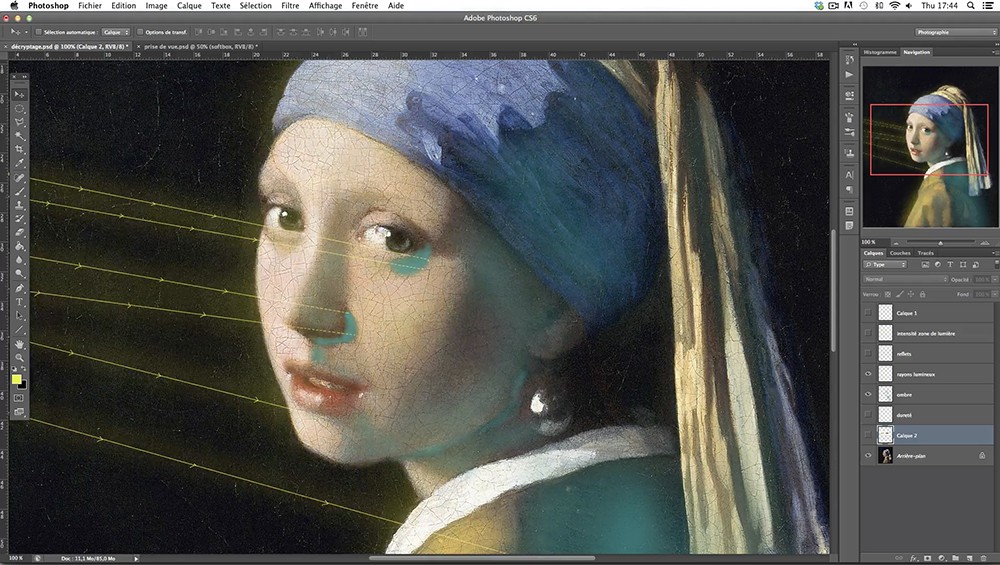
Task: Open the Normal blend mode dropdown
Action: point(906,279)
